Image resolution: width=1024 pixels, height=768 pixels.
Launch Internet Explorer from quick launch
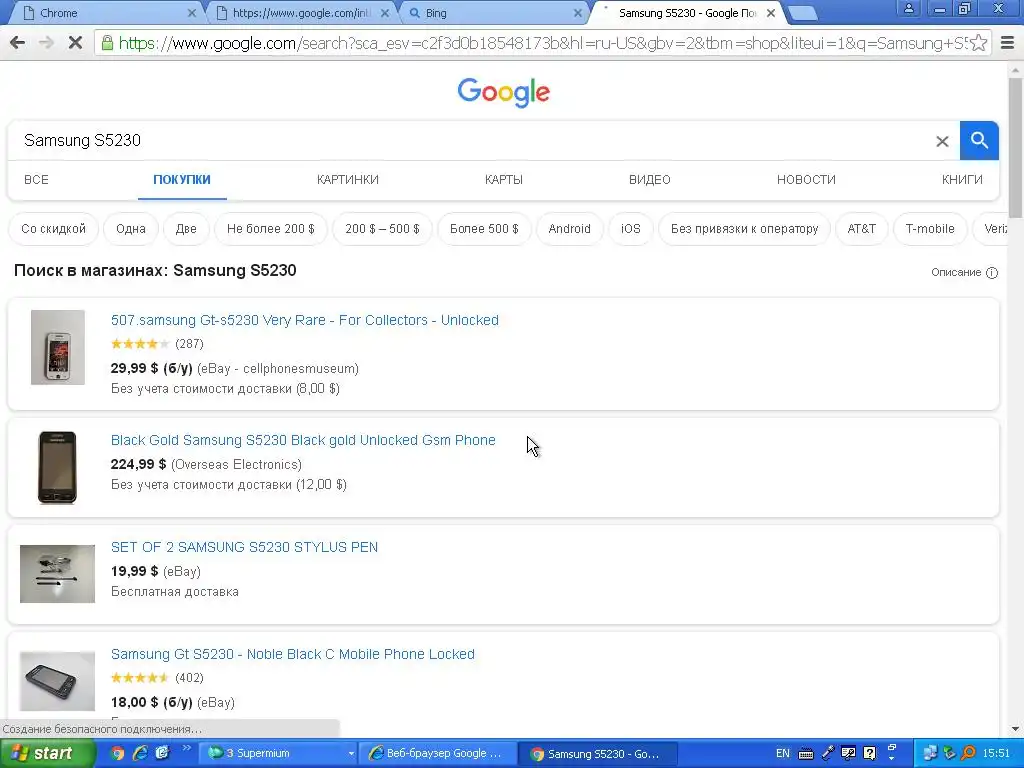click(140, 754)
